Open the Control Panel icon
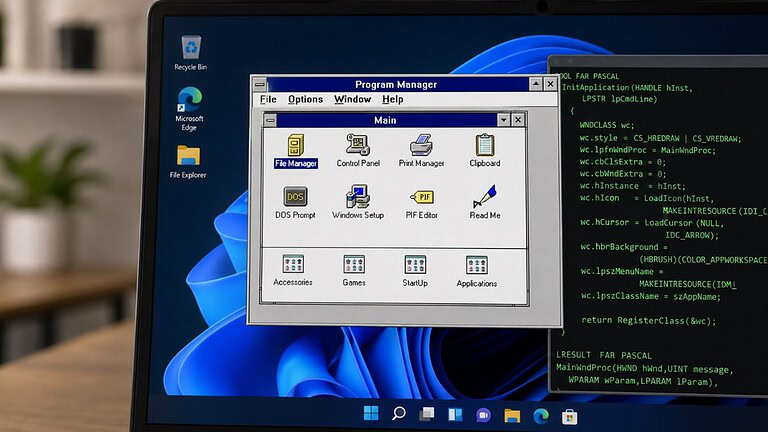Screen dimensions: 768x432 (x=358, y=150)
